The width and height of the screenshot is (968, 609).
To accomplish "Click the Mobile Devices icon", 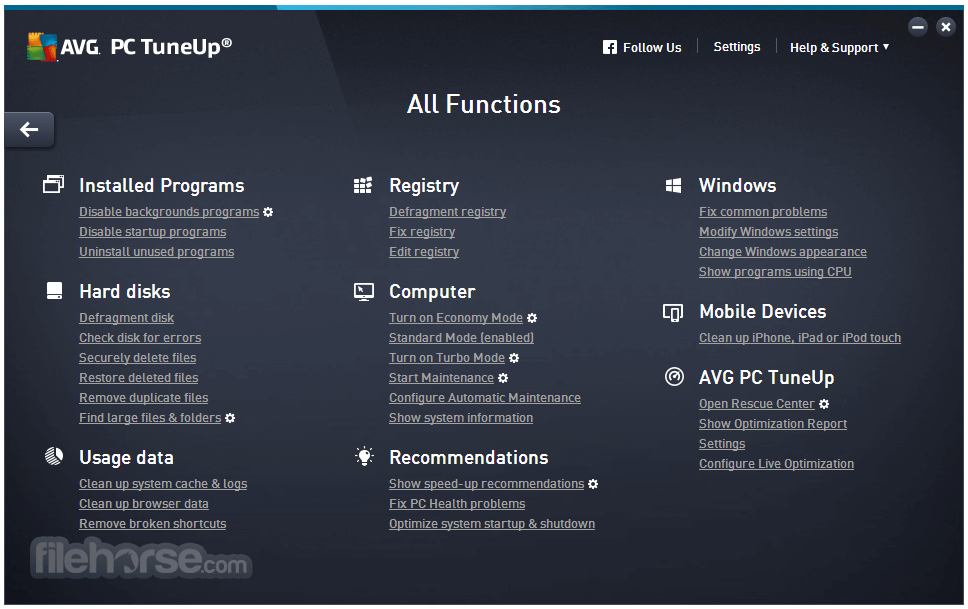I will pyautogui.click(x=673, y=313).
